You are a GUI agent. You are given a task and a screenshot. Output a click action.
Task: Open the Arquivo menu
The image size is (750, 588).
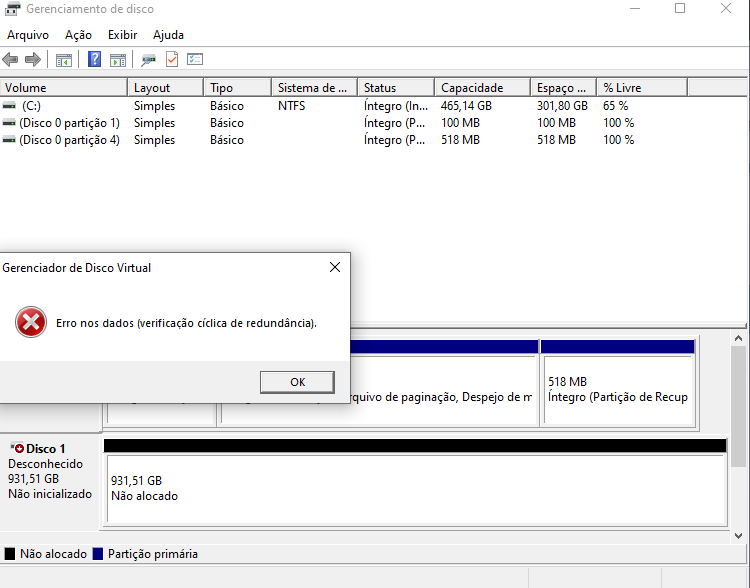click(28, 35)
